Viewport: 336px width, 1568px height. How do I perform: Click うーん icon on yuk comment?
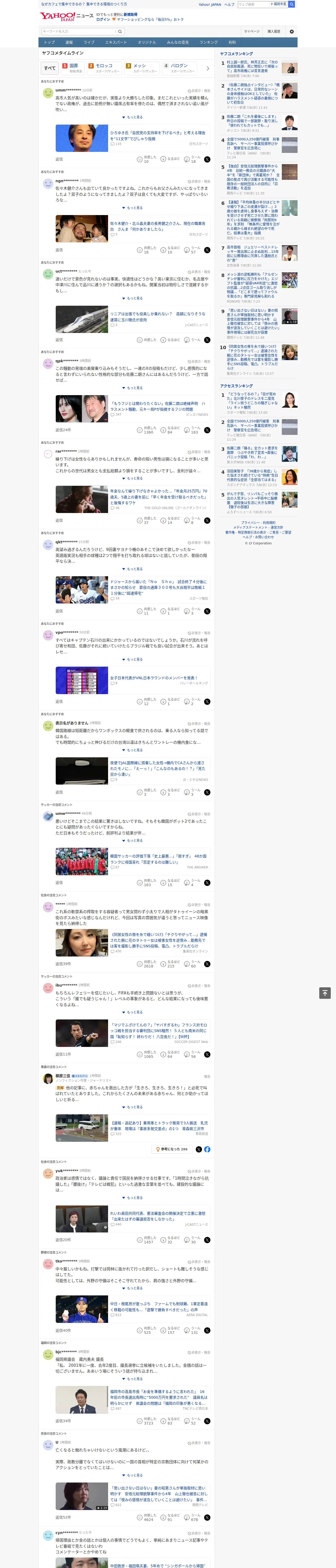[x=187, y=1240]
